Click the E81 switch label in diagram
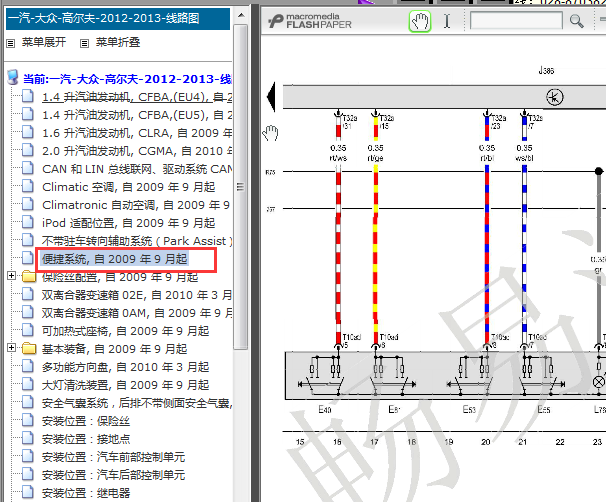The height and width of the screenshot is (502, 606). pos(394,409)
